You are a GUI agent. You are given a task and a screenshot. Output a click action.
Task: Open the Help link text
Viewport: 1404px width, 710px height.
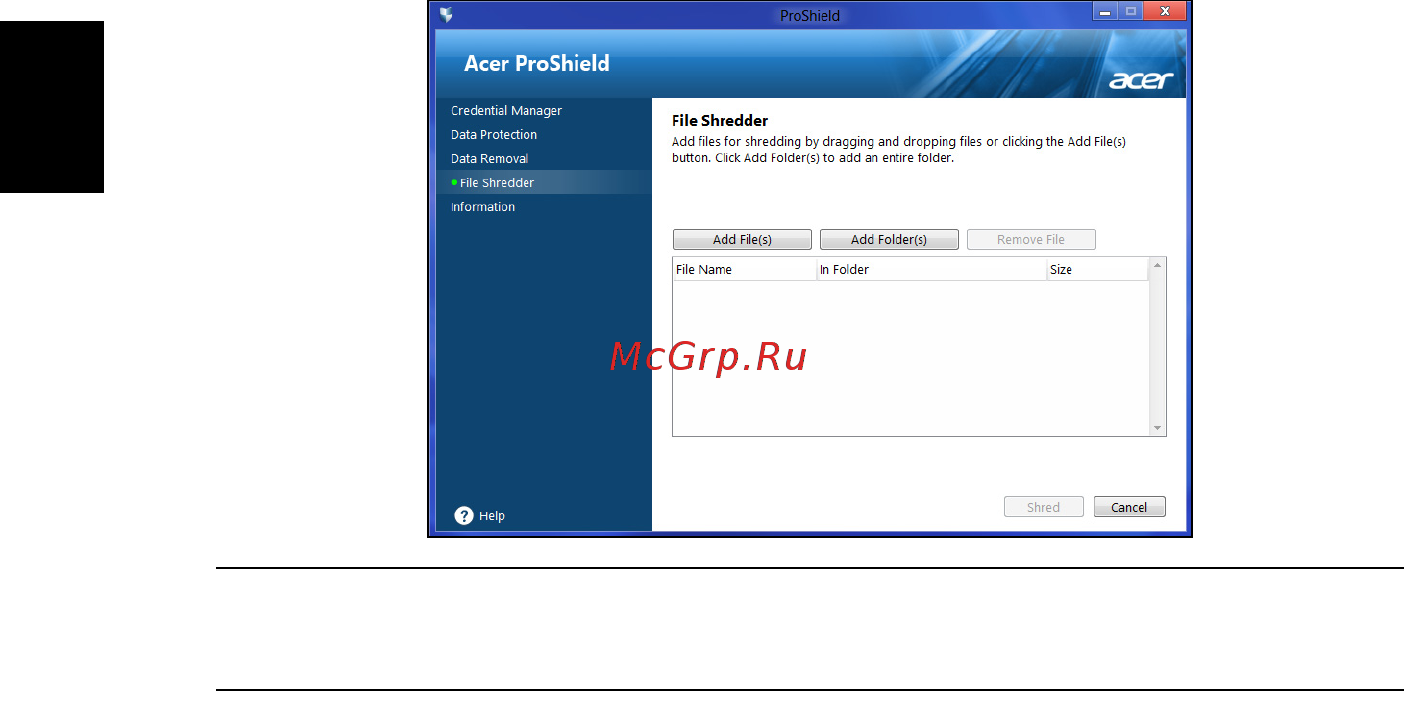[492, 516]
